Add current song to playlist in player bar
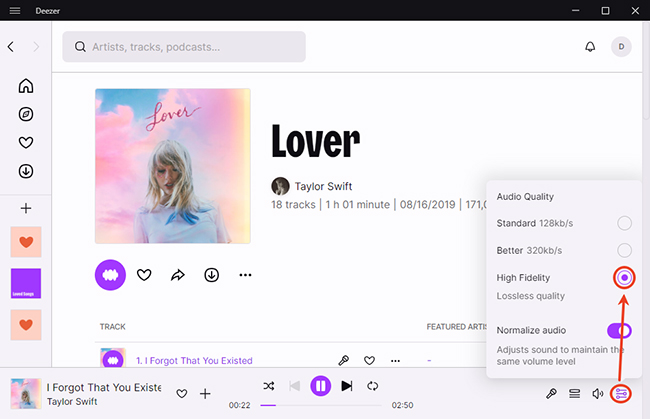 coord(205,393)
